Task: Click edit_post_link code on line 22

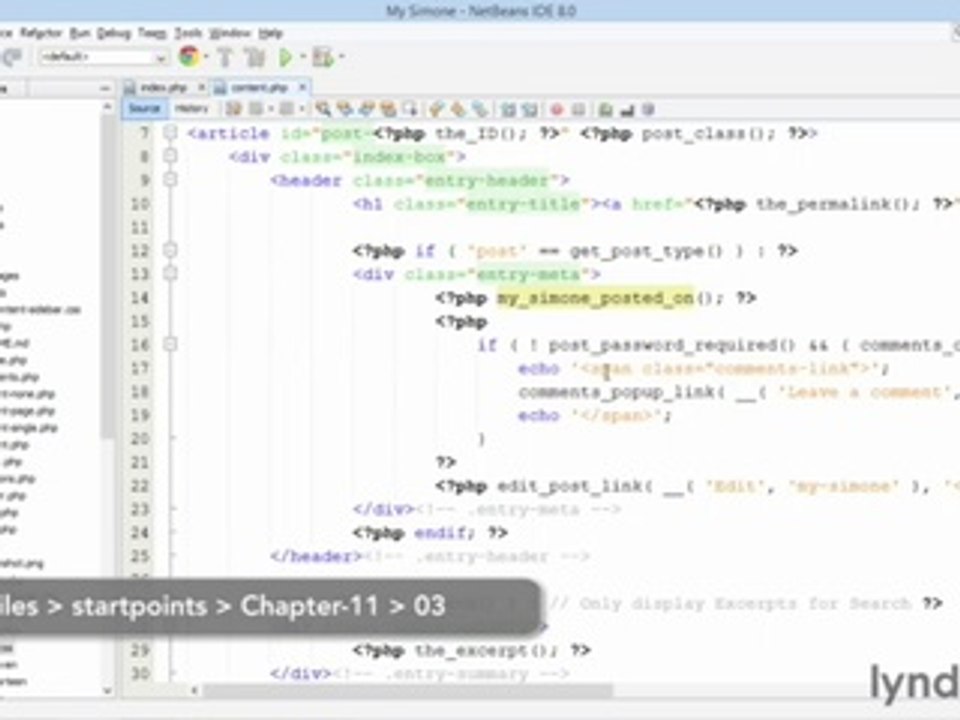Action: [569, 487]
